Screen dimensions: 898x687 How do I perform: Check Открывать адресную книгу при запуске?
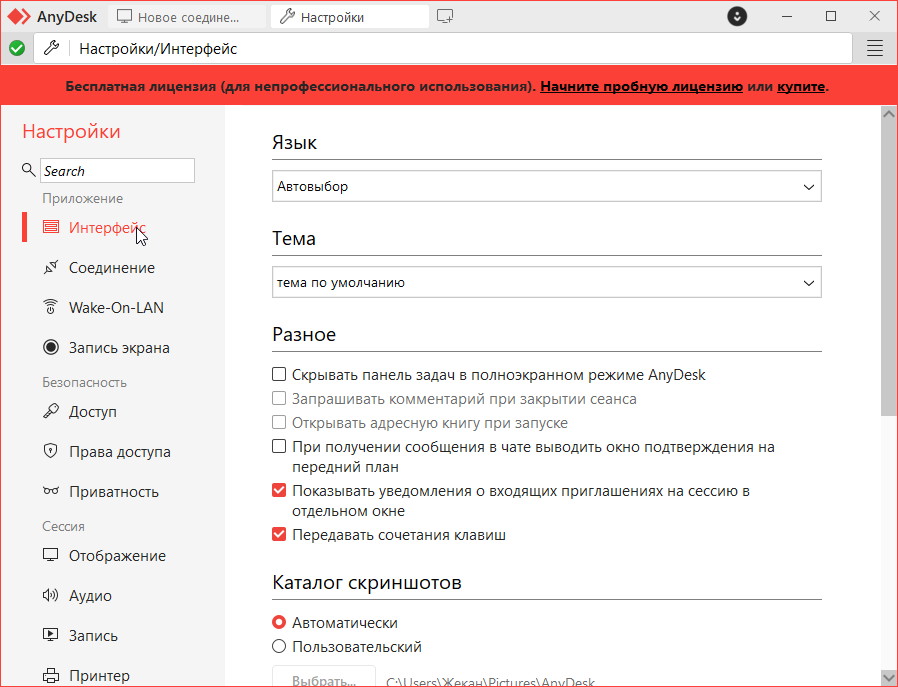pyautogui.click(x=279, y=423)
